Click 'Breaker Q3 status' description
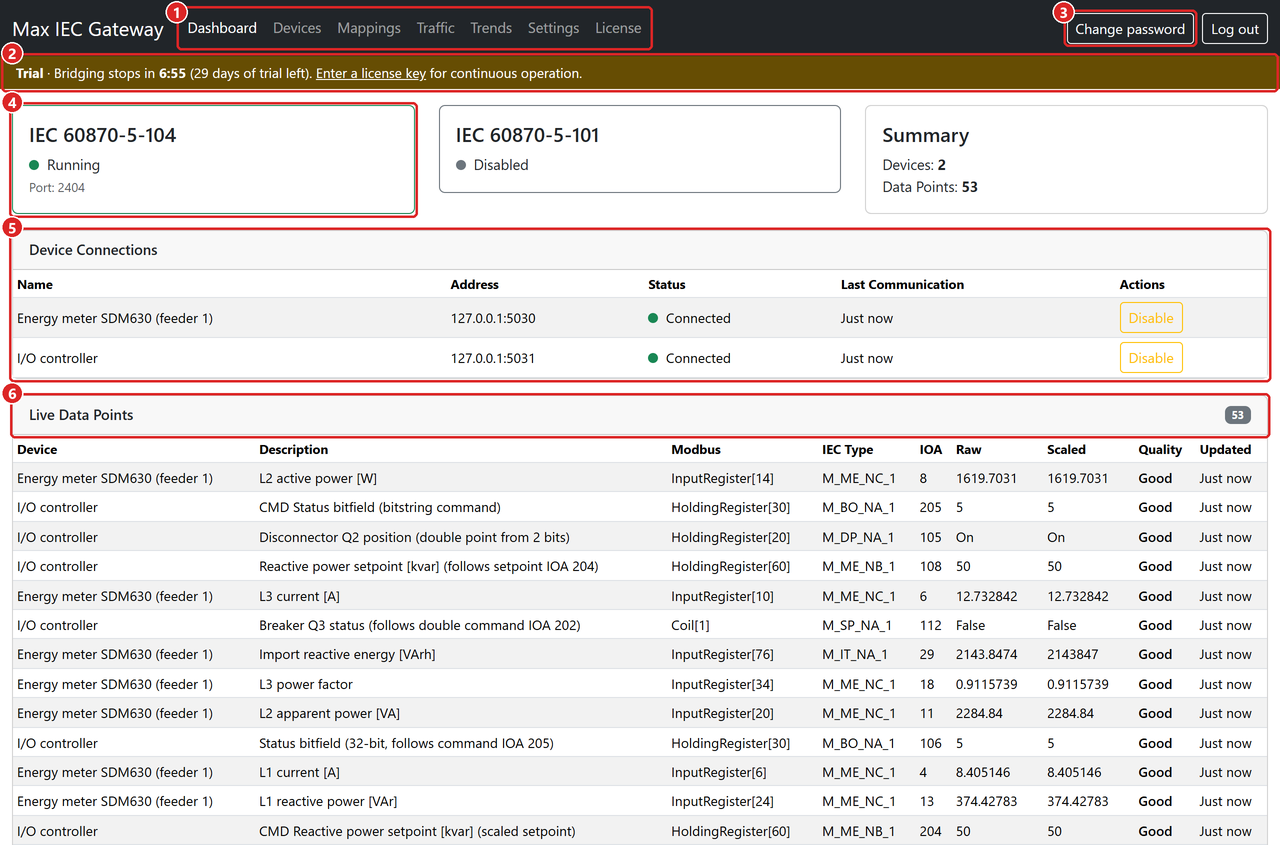Screen dimensions: 1280x845 point(419,625)
